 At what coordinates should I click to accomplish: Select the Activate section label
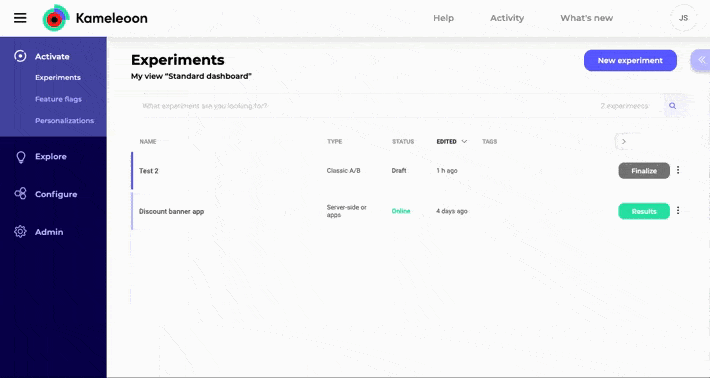52,57
